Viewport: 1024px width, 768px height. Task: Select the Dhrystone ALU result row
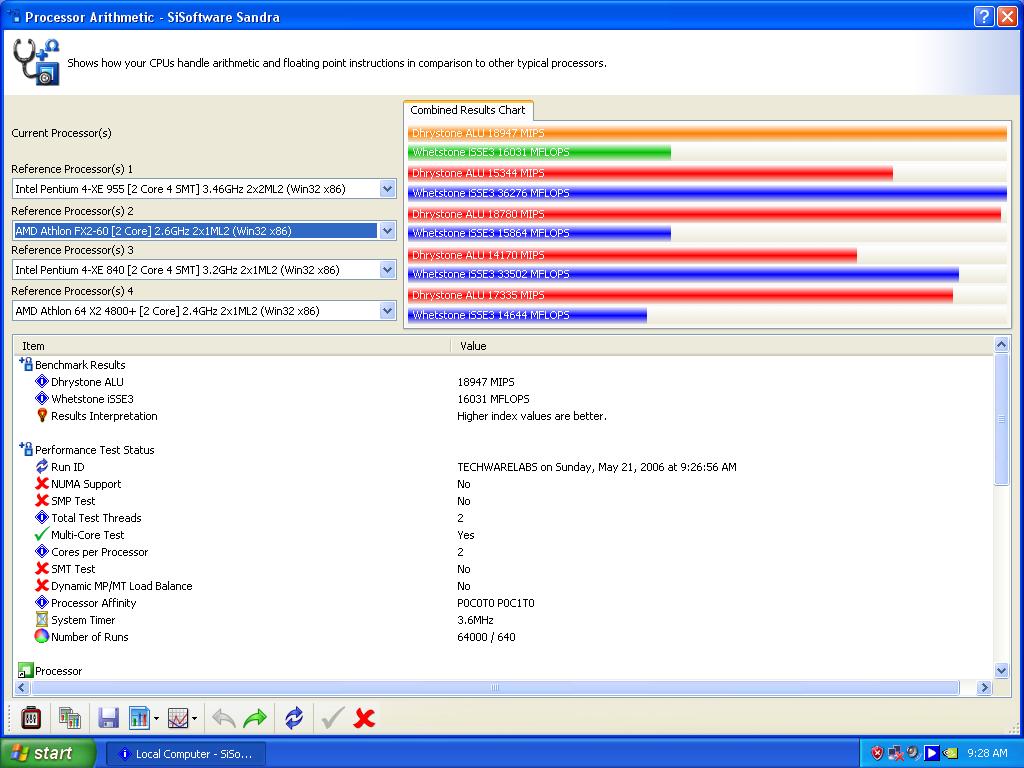pyautogui.click(x=503, y=382)
